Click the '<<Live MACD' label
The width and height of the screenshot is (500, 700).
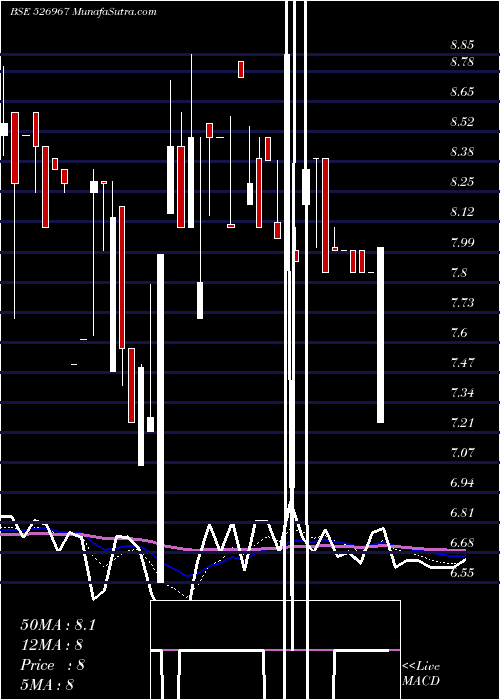click(x=421, y=674)
